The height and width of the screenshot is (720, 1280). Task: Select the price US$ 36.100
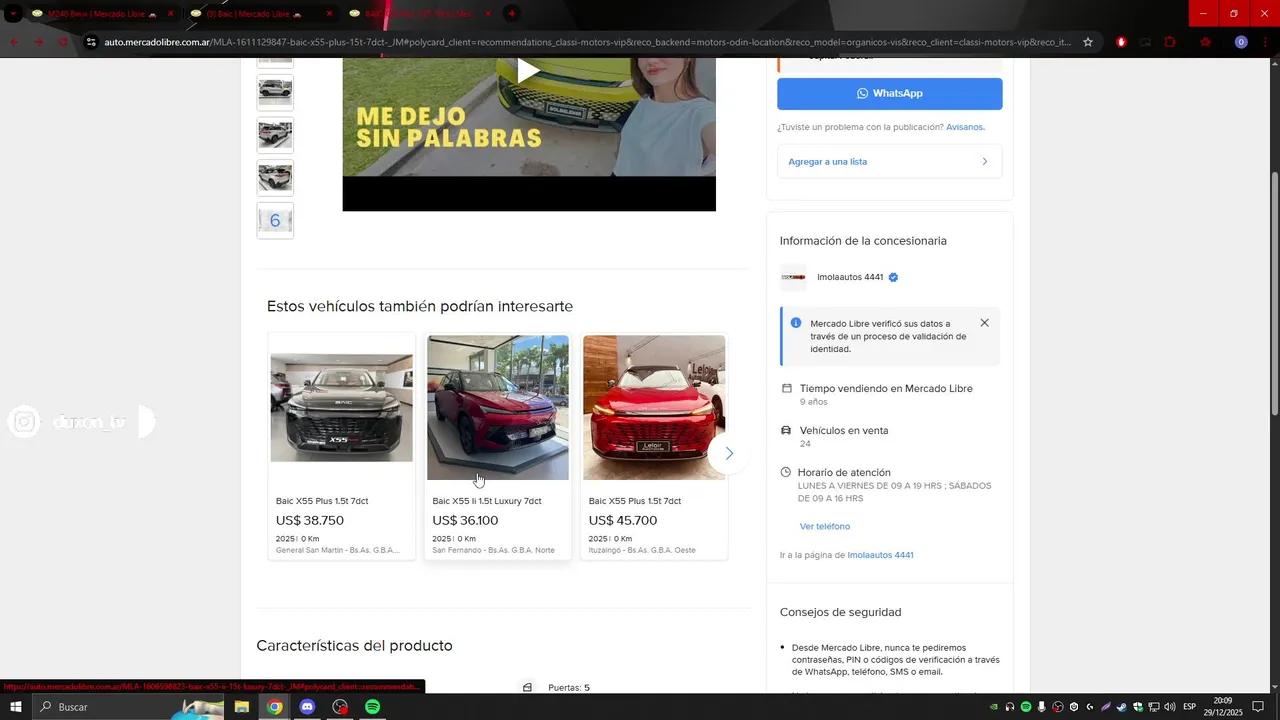(465, 520)
